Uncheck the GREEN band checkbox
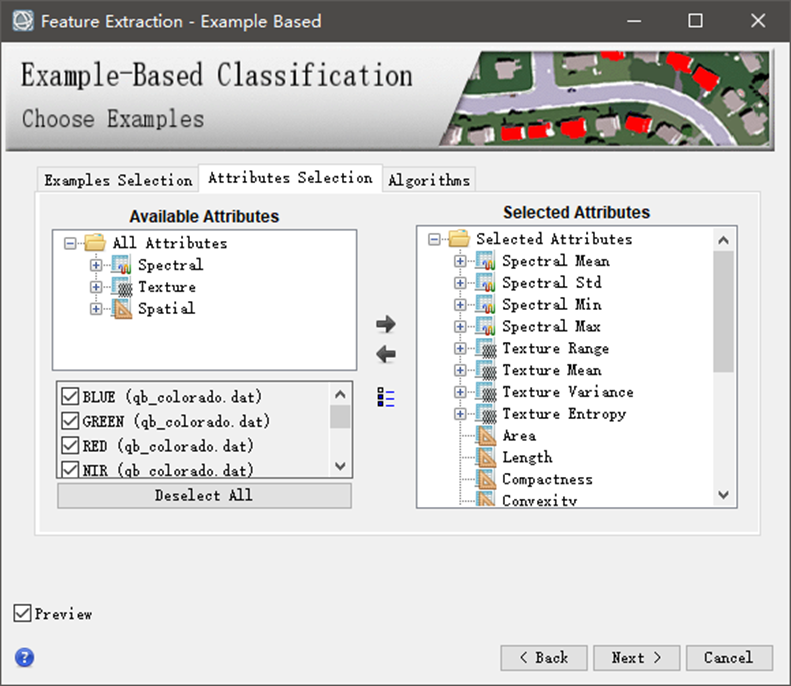This screenshot has width=791, height=686. click(70, 421)
